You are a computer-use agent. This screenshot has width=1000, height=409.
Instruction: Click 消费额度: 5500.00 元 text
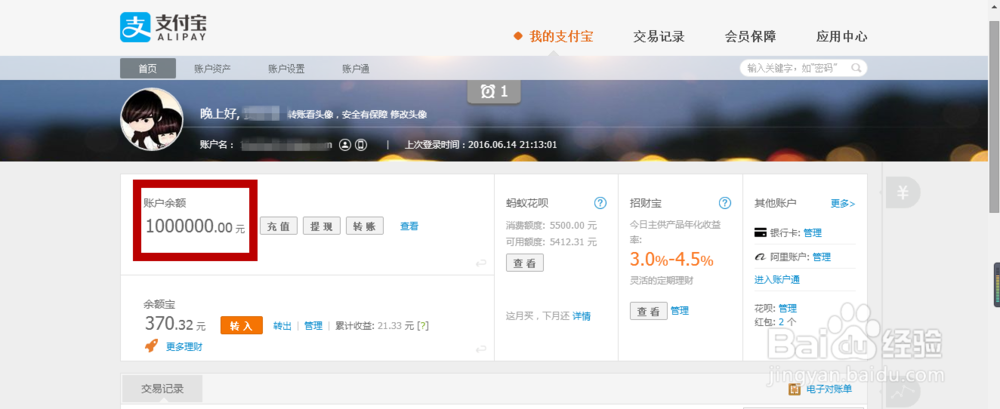[552, 226]
